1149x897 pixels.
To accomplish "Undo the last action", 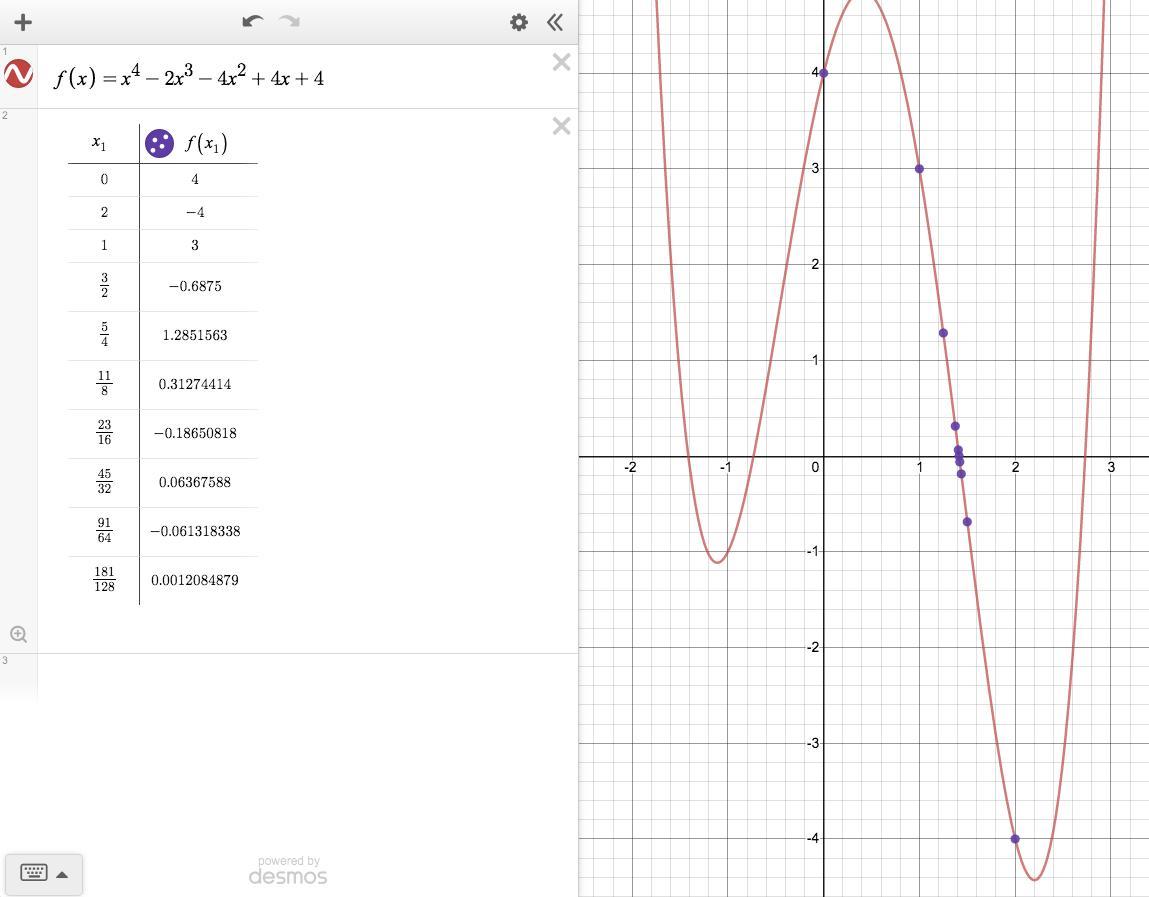I will click(x=252, y=21).
